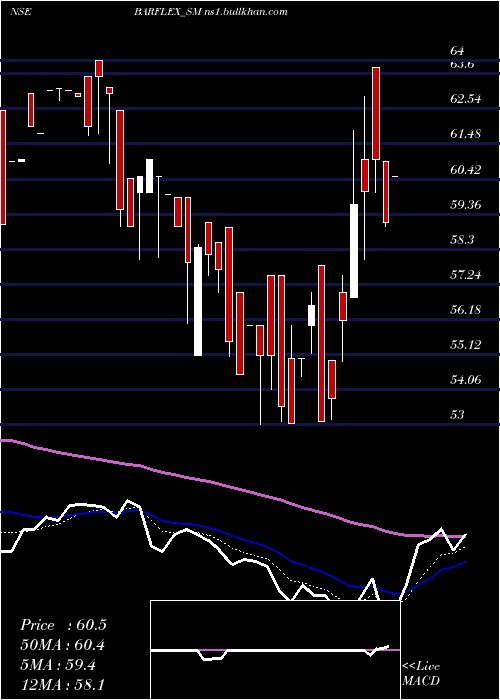Click the 12MA : 58.1 readout
Screen dimensions: 500x700
[x=63, y=684]
